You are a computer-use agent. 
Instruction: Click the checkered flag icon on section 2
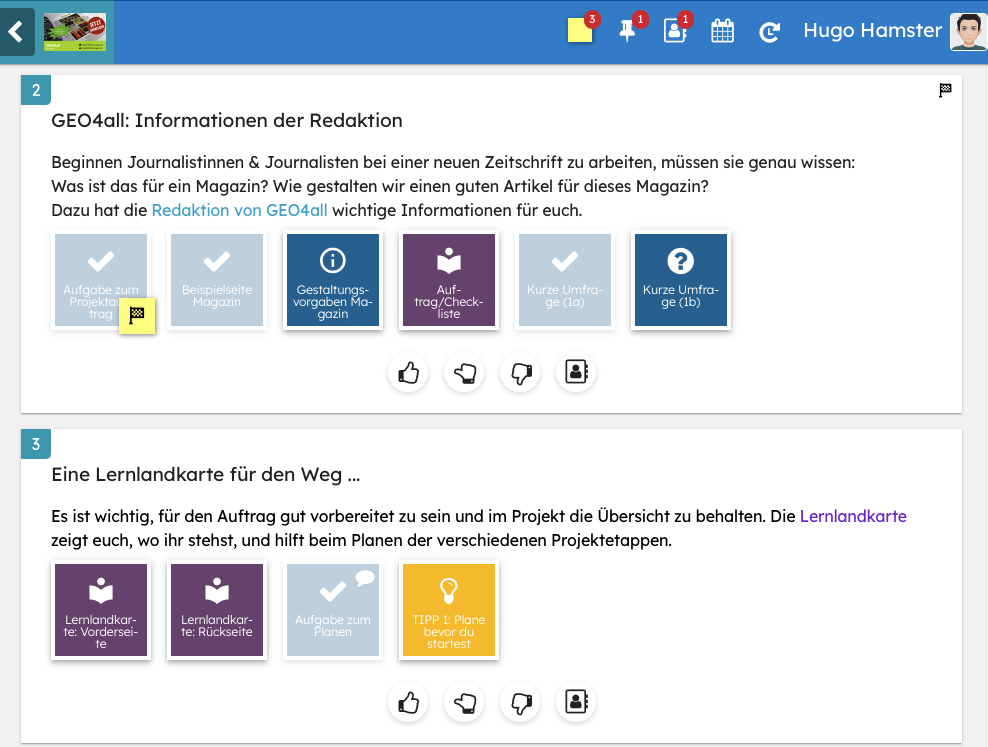(x=944, y=90)
